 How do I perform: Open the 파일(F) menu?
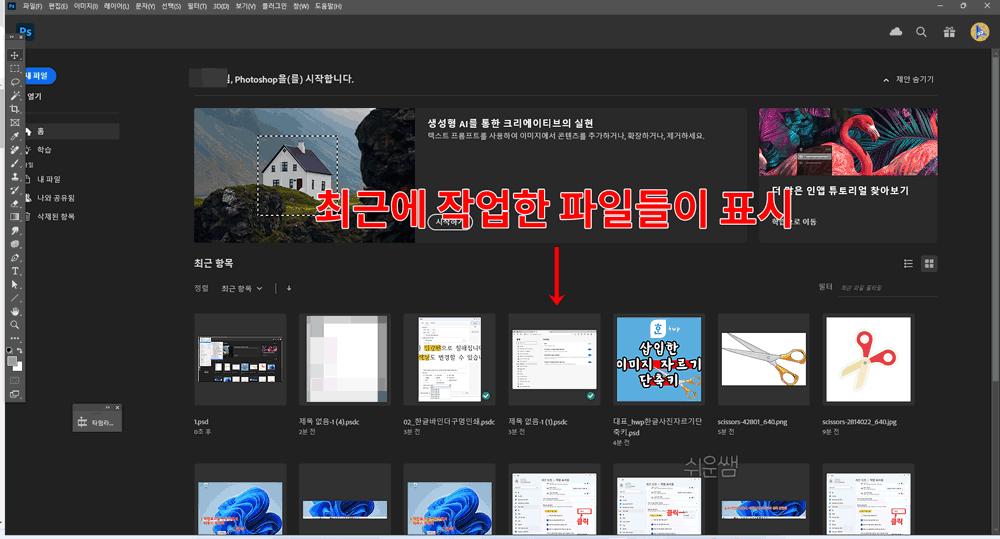(32, 6)
